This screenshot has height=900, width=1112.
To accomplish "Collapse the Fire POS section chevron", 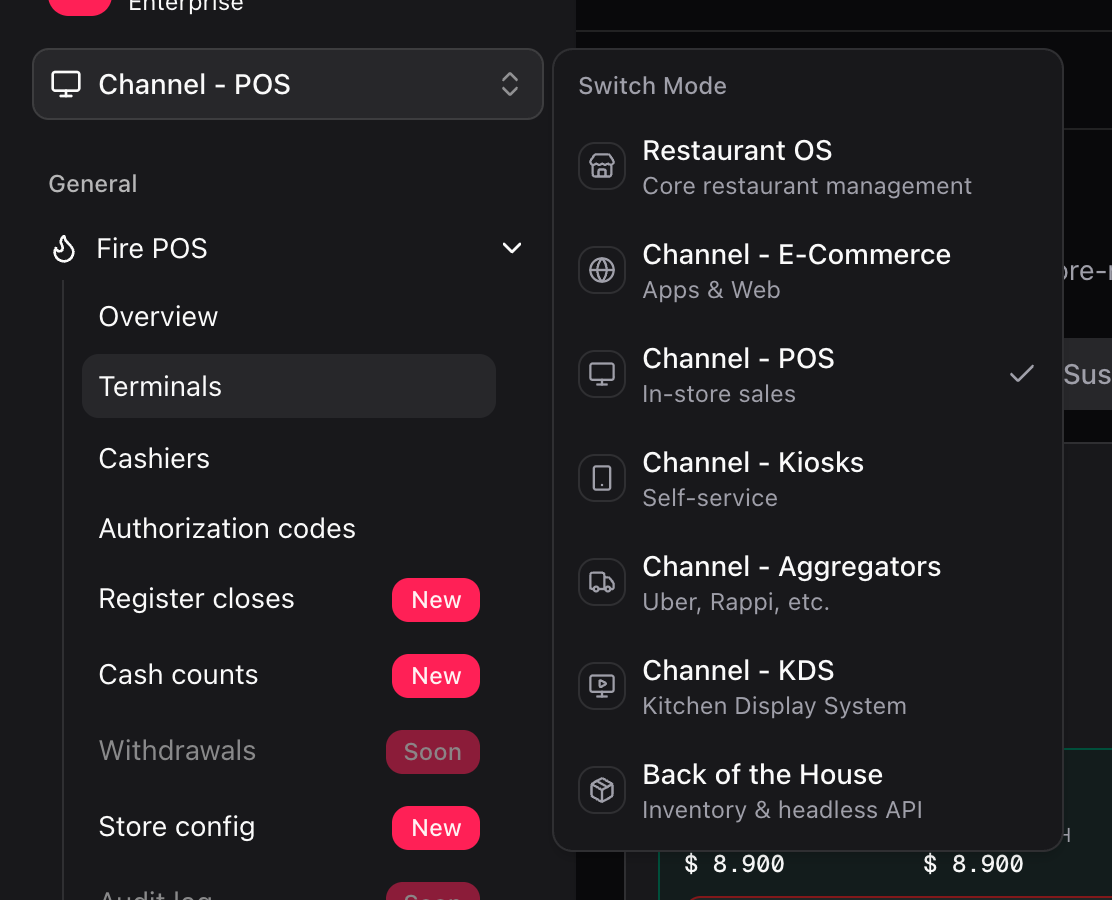I will (512, 248).
